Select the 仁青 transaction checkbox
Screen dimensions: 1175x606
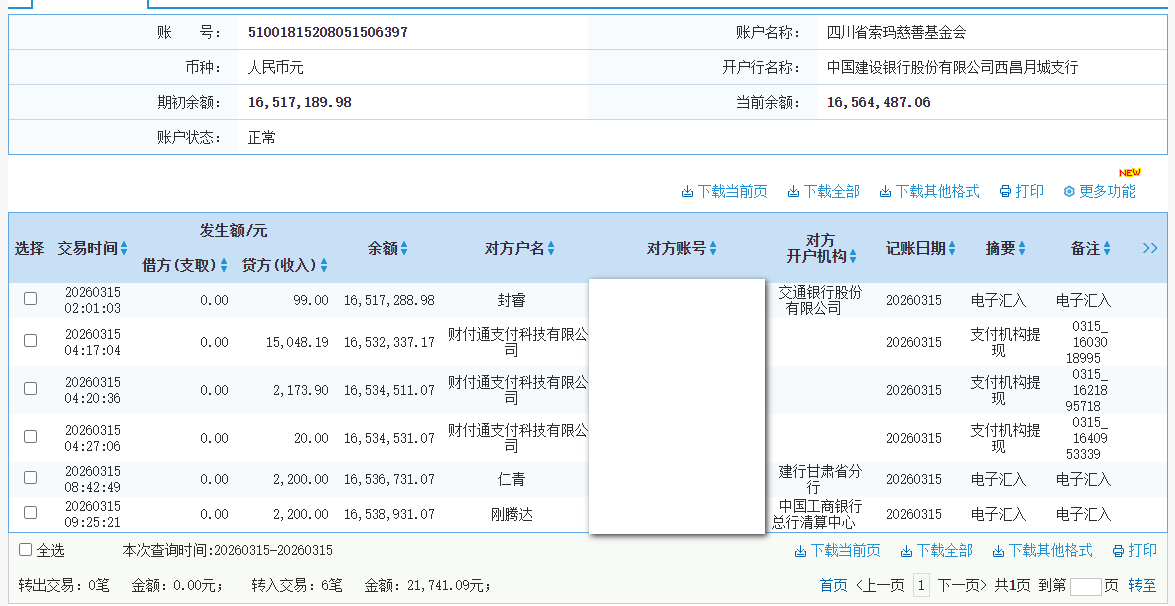tap(31, 478)
